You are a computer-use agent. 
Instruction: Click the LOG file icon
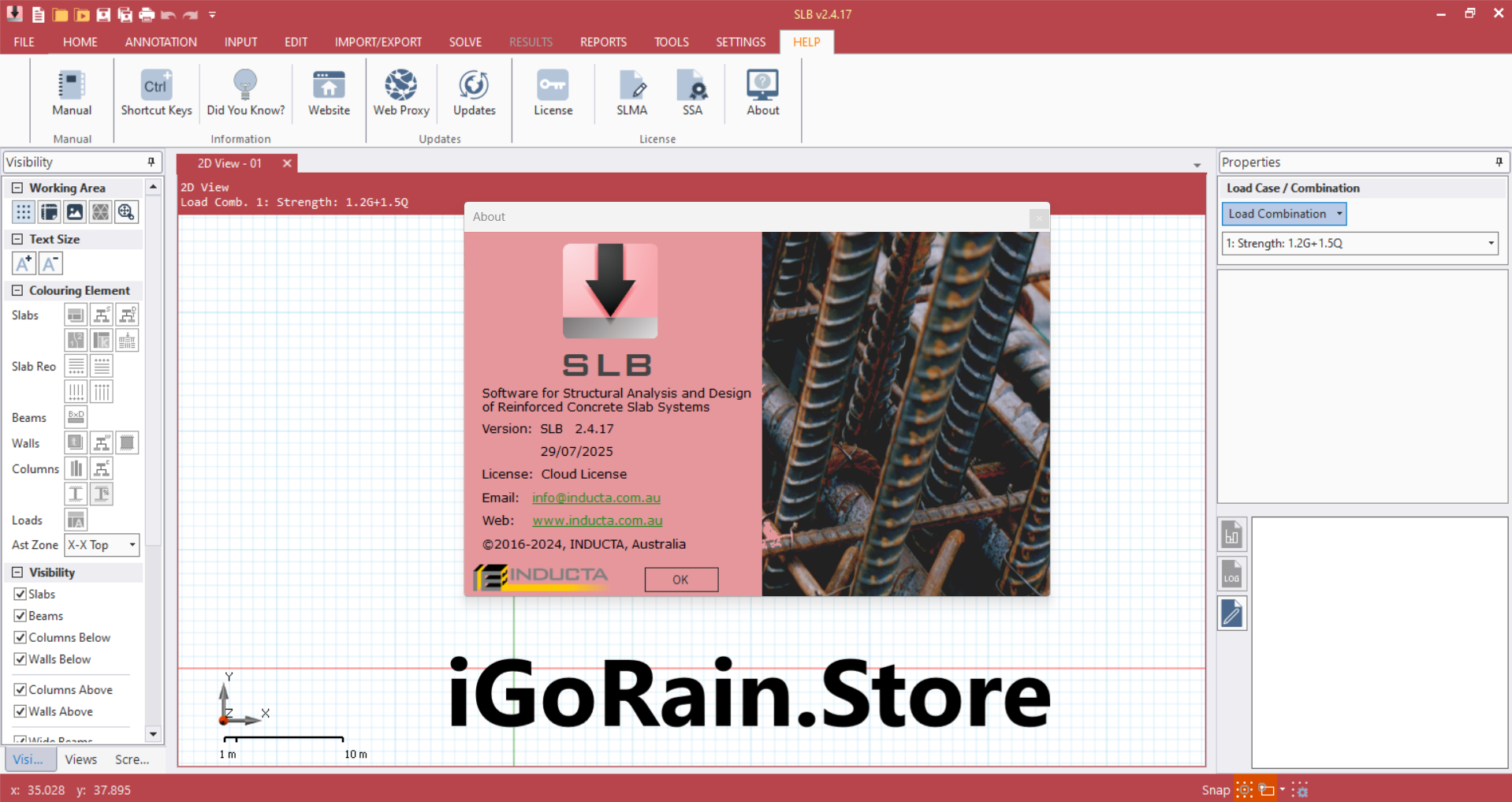(x=1231, y=574)
